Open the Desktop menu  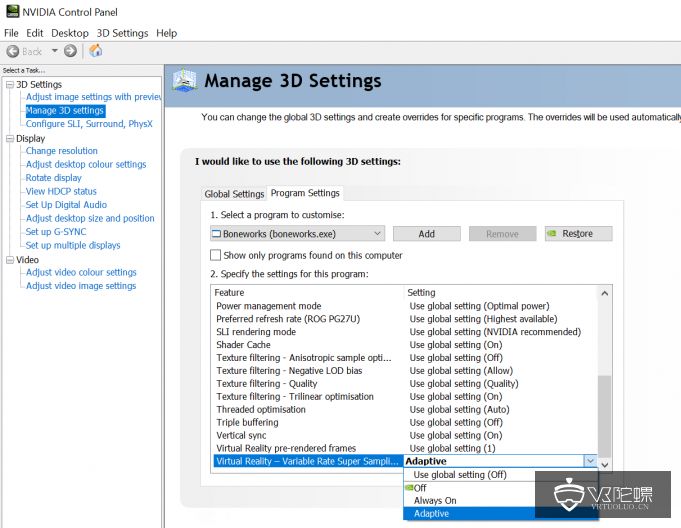click(x=69, y=33)
